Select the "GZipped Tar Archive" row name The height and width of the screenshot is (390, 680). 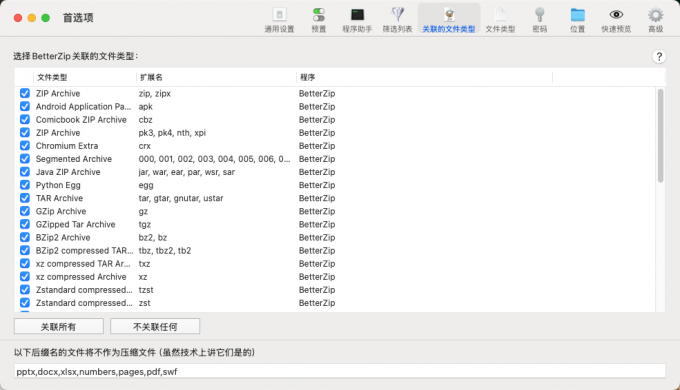pos(75,224)
